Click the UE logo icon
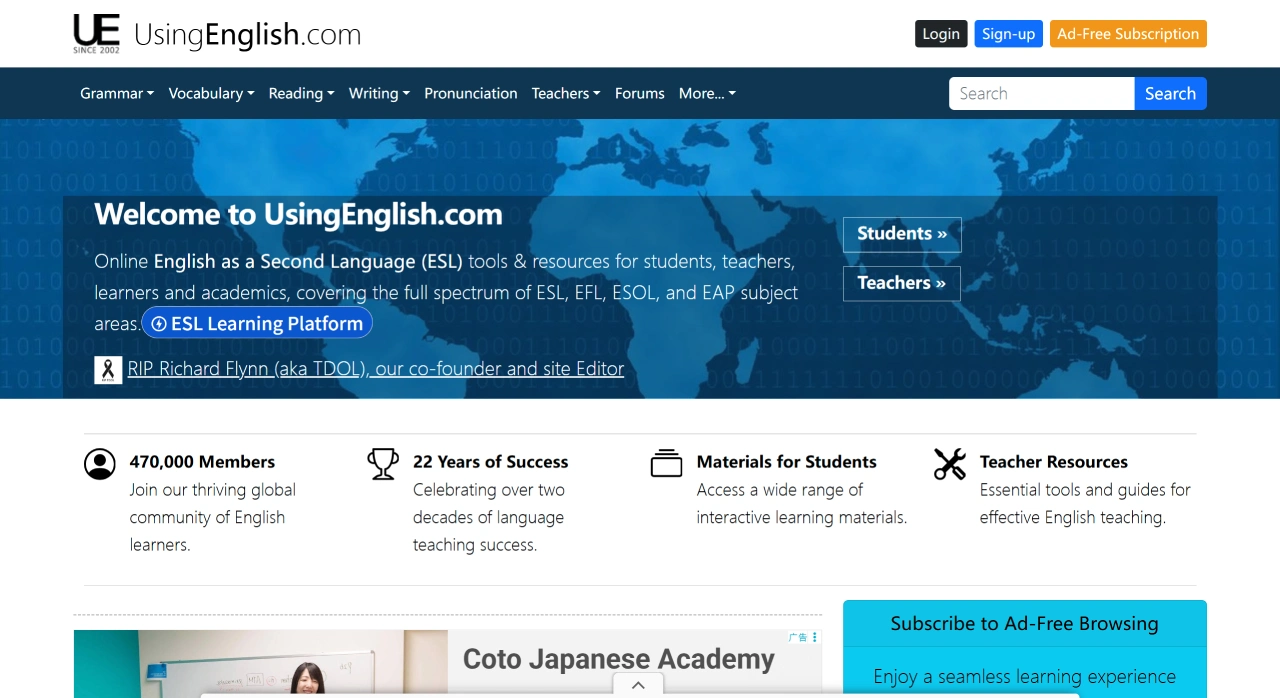Viewport: 1280px width, 698px height. tap(96, 33)
